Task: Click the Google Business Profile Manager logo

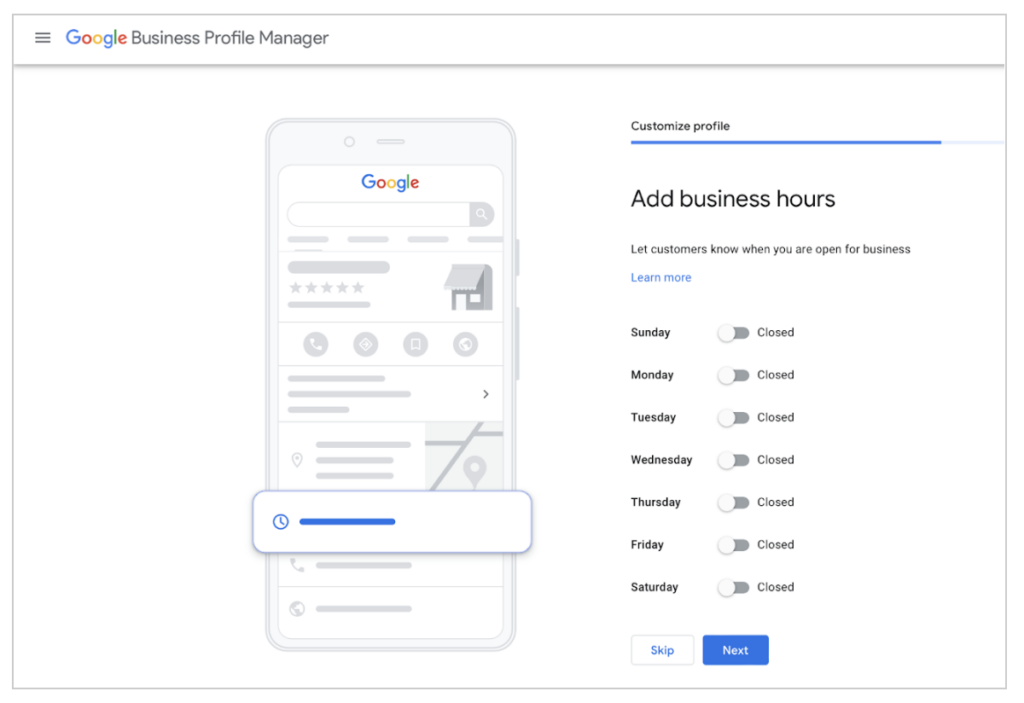Action: pyautogui.click(x=197, y=38)
